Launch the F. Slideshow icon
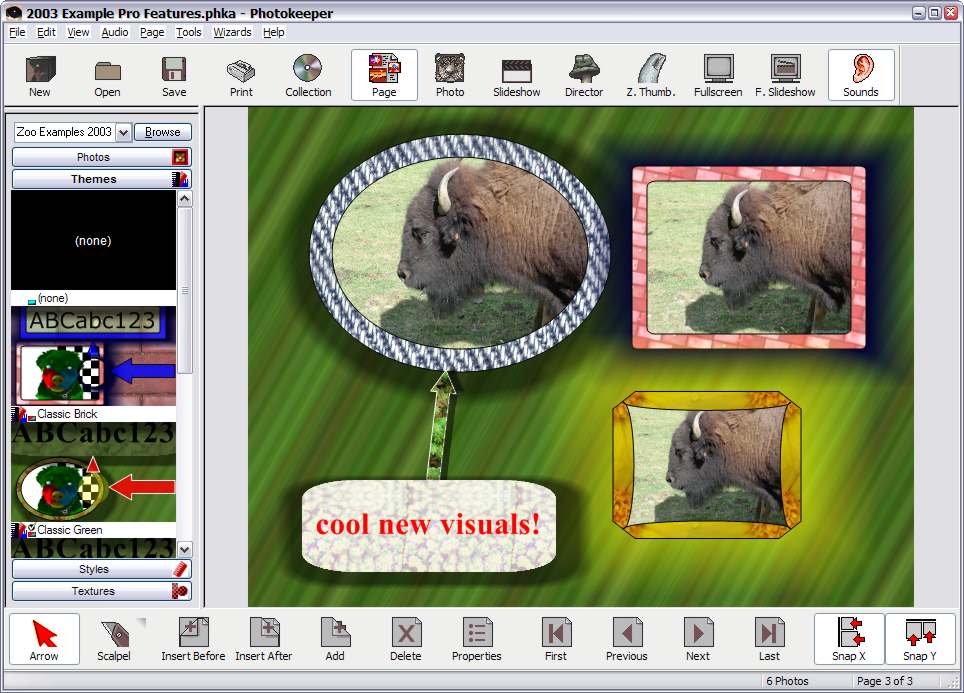This screenshot has height=693, width=964. (785, 75)
